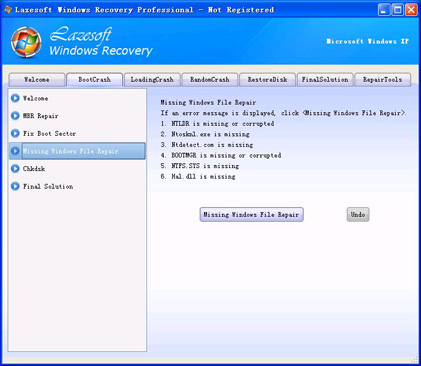
Task: Click the window resize grip corner
Action: pyautogui.click(x=415, y=360)
